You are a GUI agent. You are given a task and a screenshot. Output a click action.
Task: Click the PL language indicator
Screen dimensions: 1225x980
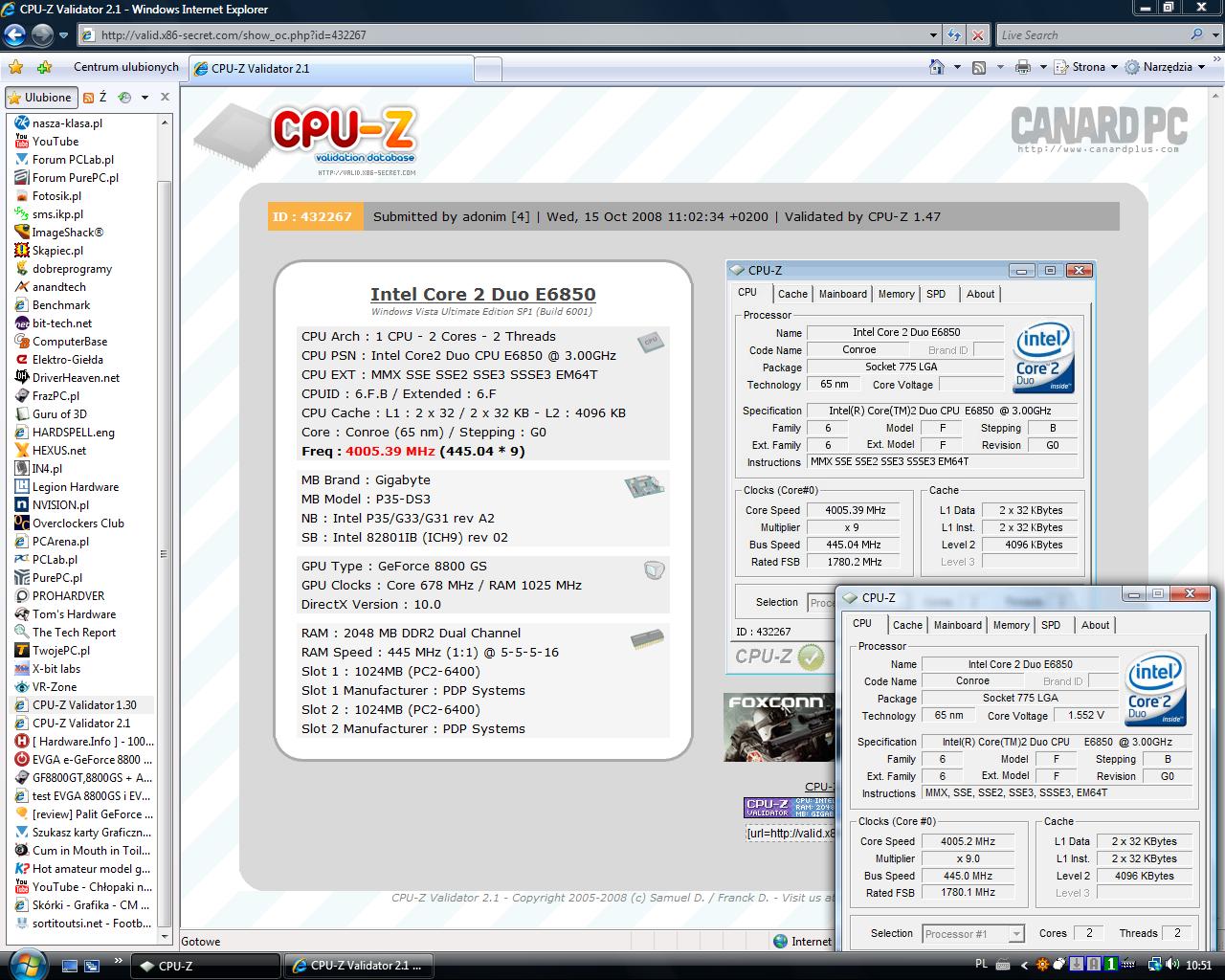pos(981,965)
